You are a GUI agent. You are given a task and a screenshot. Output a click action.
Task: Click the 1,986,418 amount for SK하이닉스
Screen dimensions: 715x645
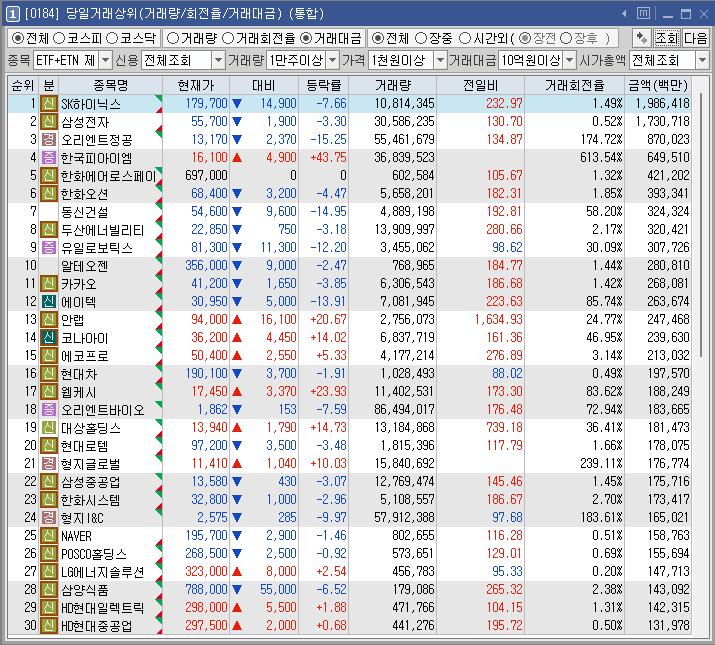point(662,104)
